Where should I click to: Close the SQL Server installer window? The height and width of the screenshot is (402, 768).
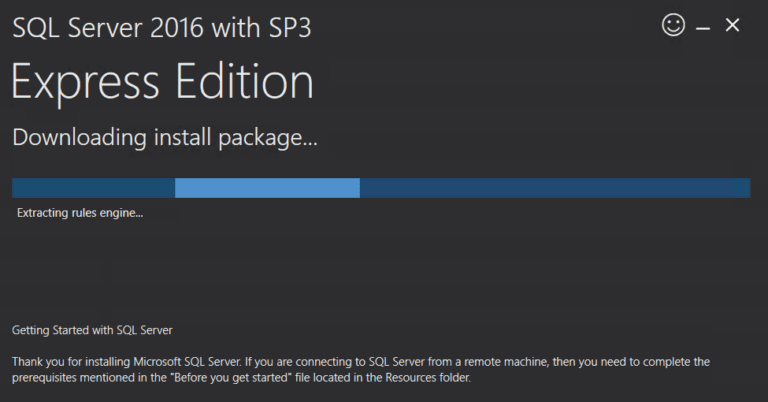click(732, 26)
